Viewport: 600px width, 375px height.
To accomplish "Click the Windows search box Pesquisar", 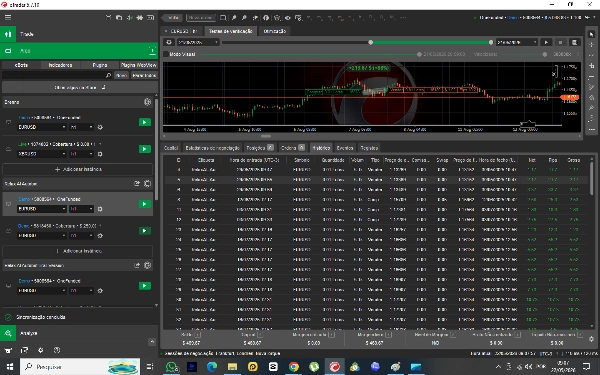I will tap(80, 367).
